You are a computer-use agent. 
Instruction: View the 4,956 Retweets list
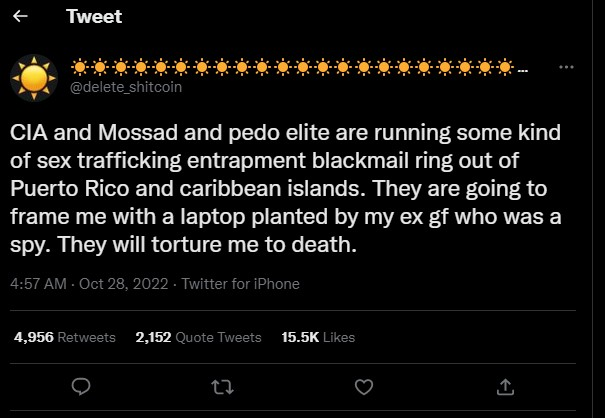click(x=65, y=337)
